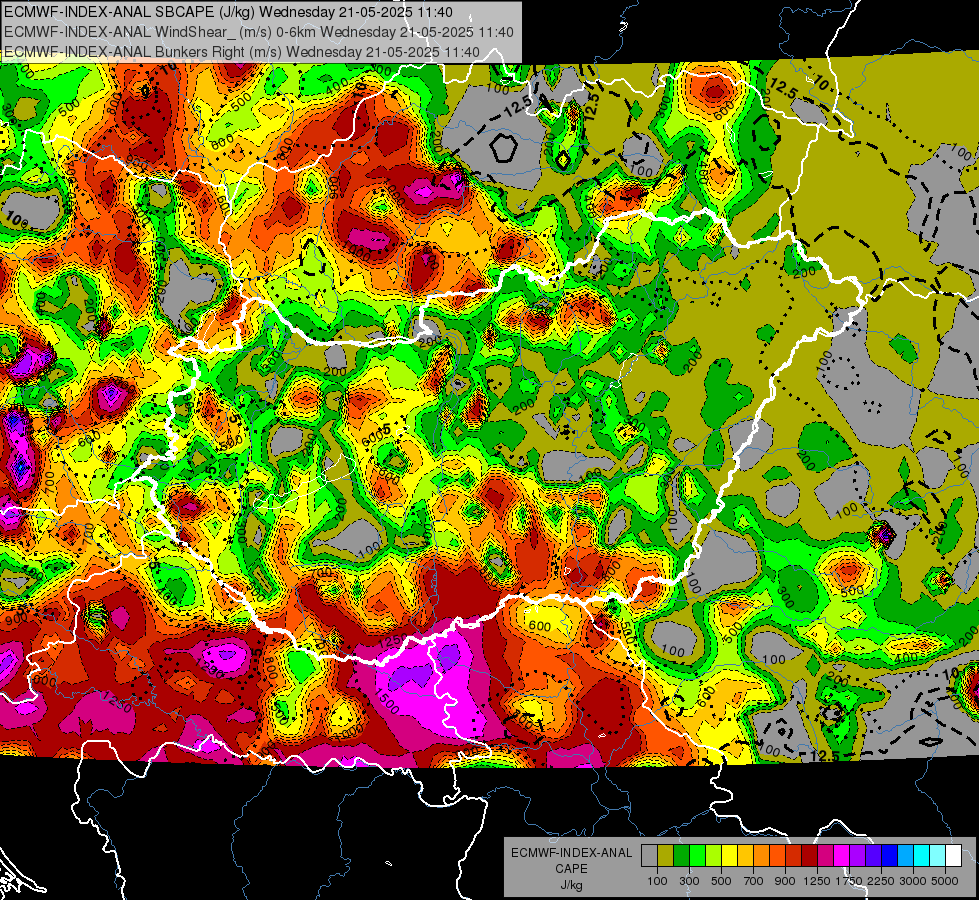Click the CAPE label in the legend

[571, 869]
